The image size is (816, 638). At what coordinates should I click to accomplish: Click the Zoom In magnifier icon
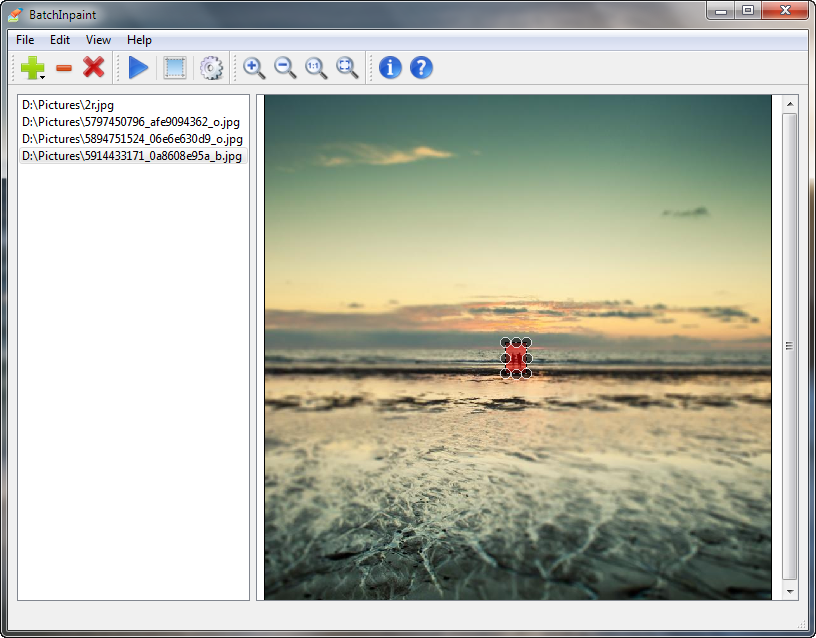tap(254, 68)
